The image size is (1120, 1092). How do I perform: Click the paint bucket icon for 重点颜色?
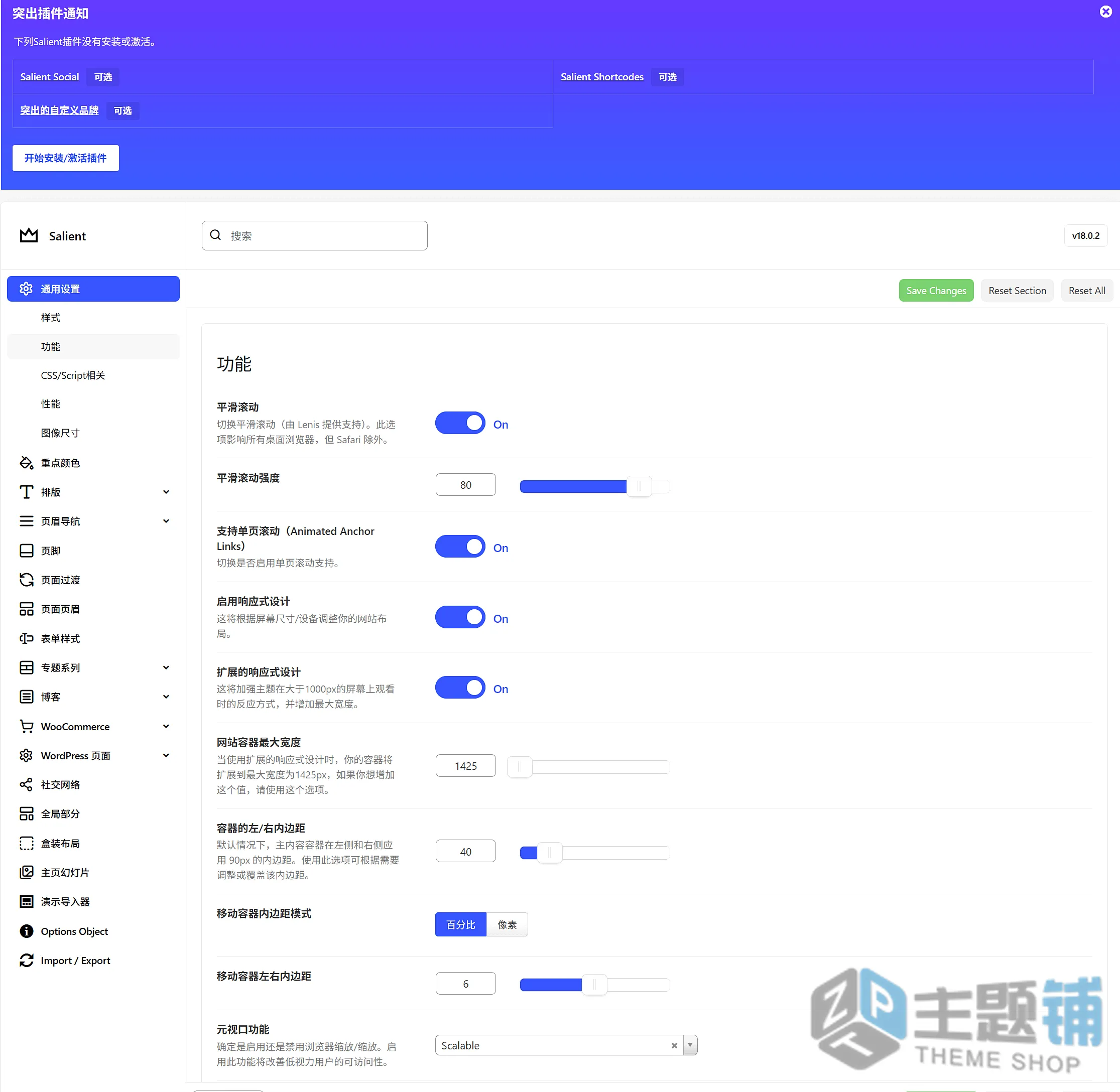click(x=27, y=463)
